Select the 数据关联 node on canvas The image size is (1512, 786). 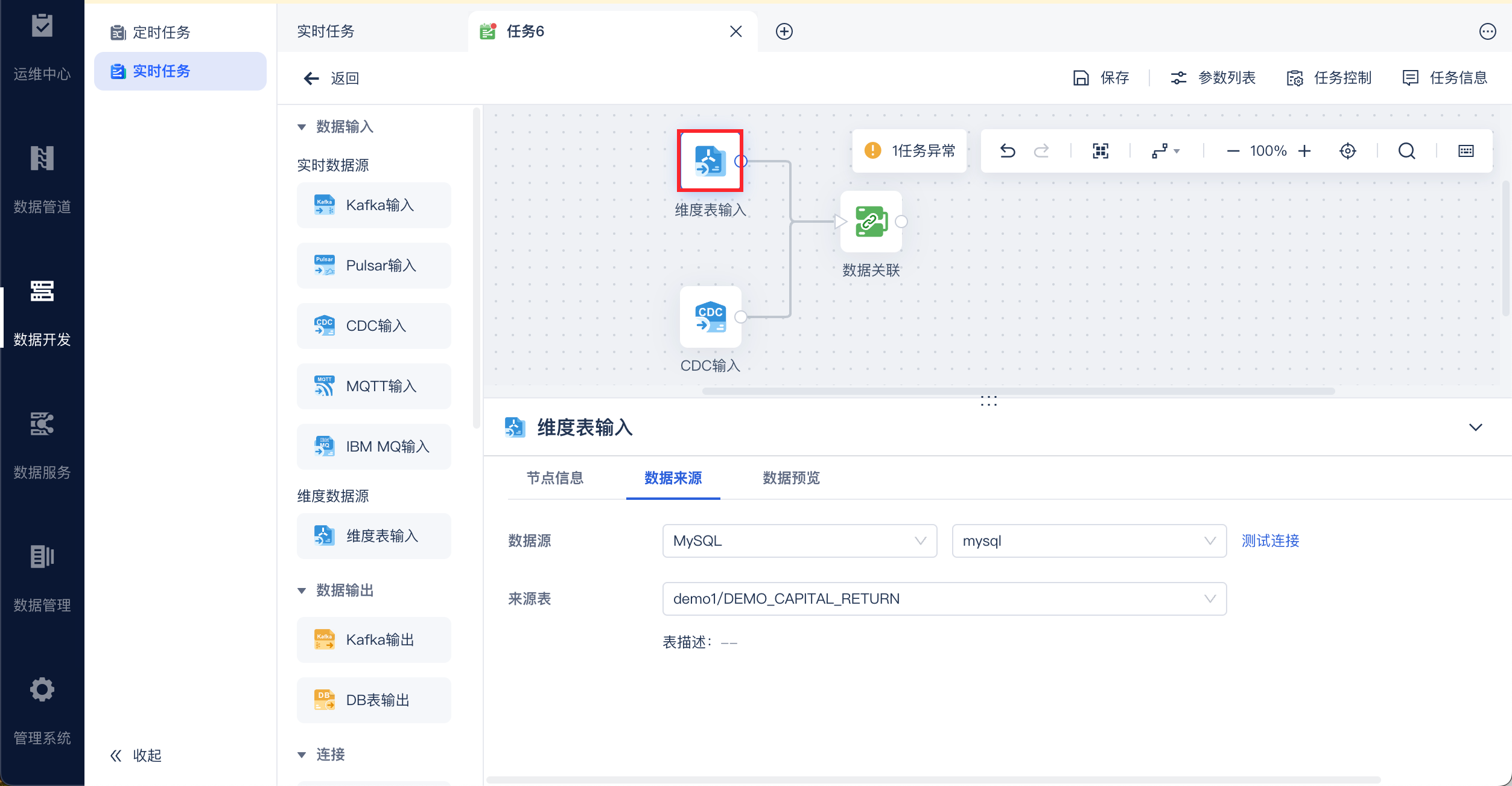click(871, 222)
